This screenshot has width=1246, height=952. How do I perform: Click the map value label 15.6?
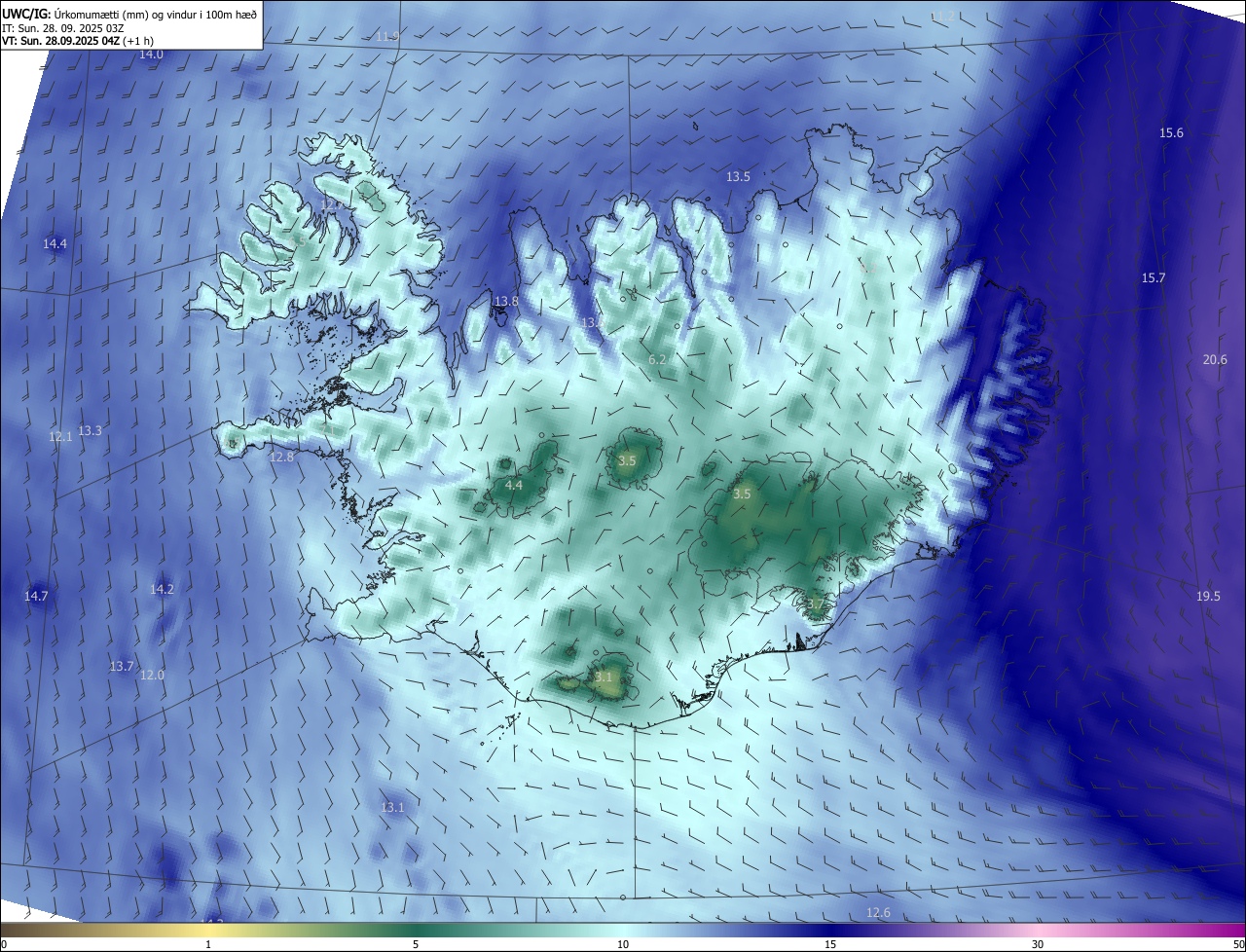point(1171,132)
